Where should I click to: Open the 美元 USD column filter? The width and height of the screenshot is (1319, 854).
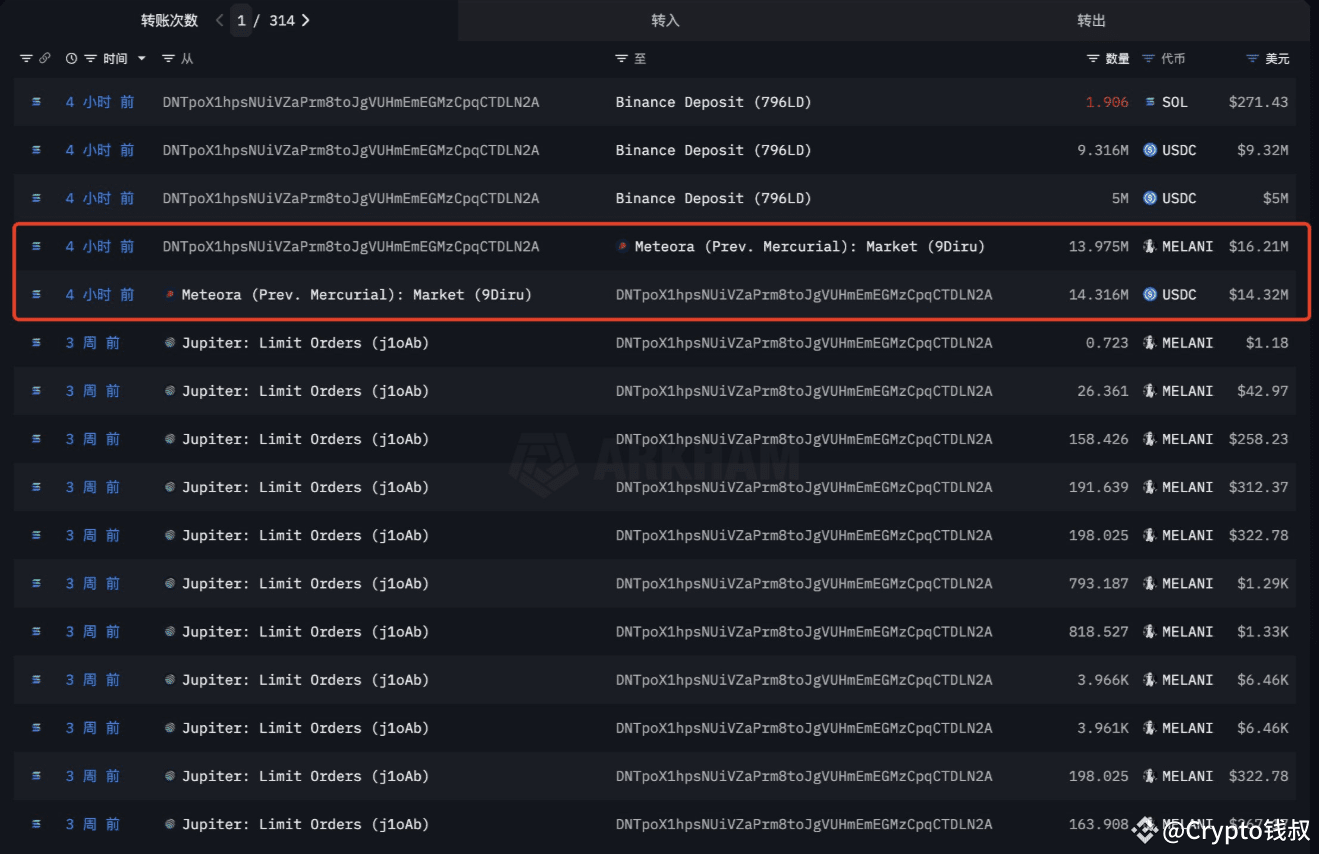(1253, 59)
